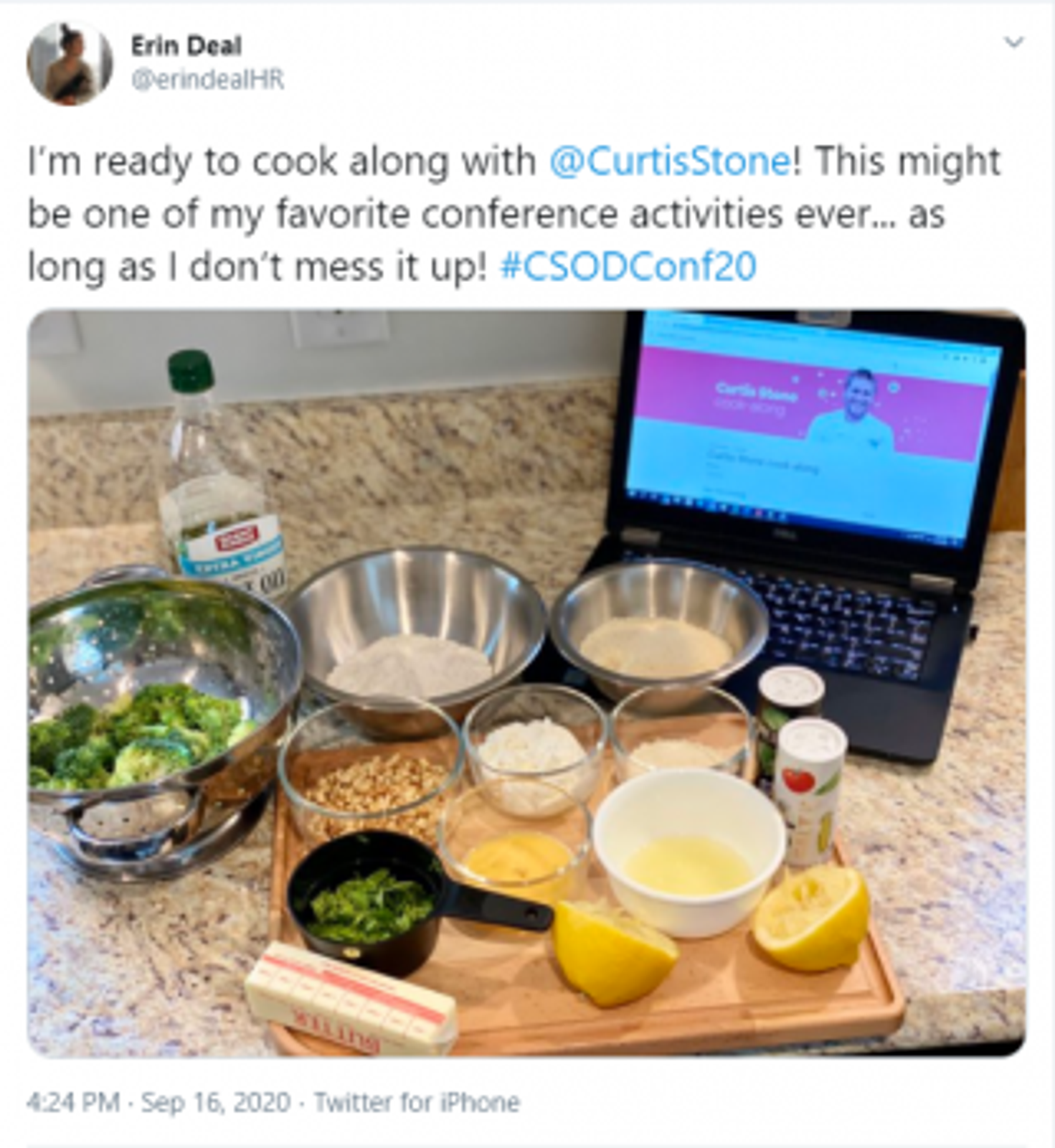Click the Twitter for iPhone source link
This screenshot has height=1148, width=1055.
coord(417,1101)
